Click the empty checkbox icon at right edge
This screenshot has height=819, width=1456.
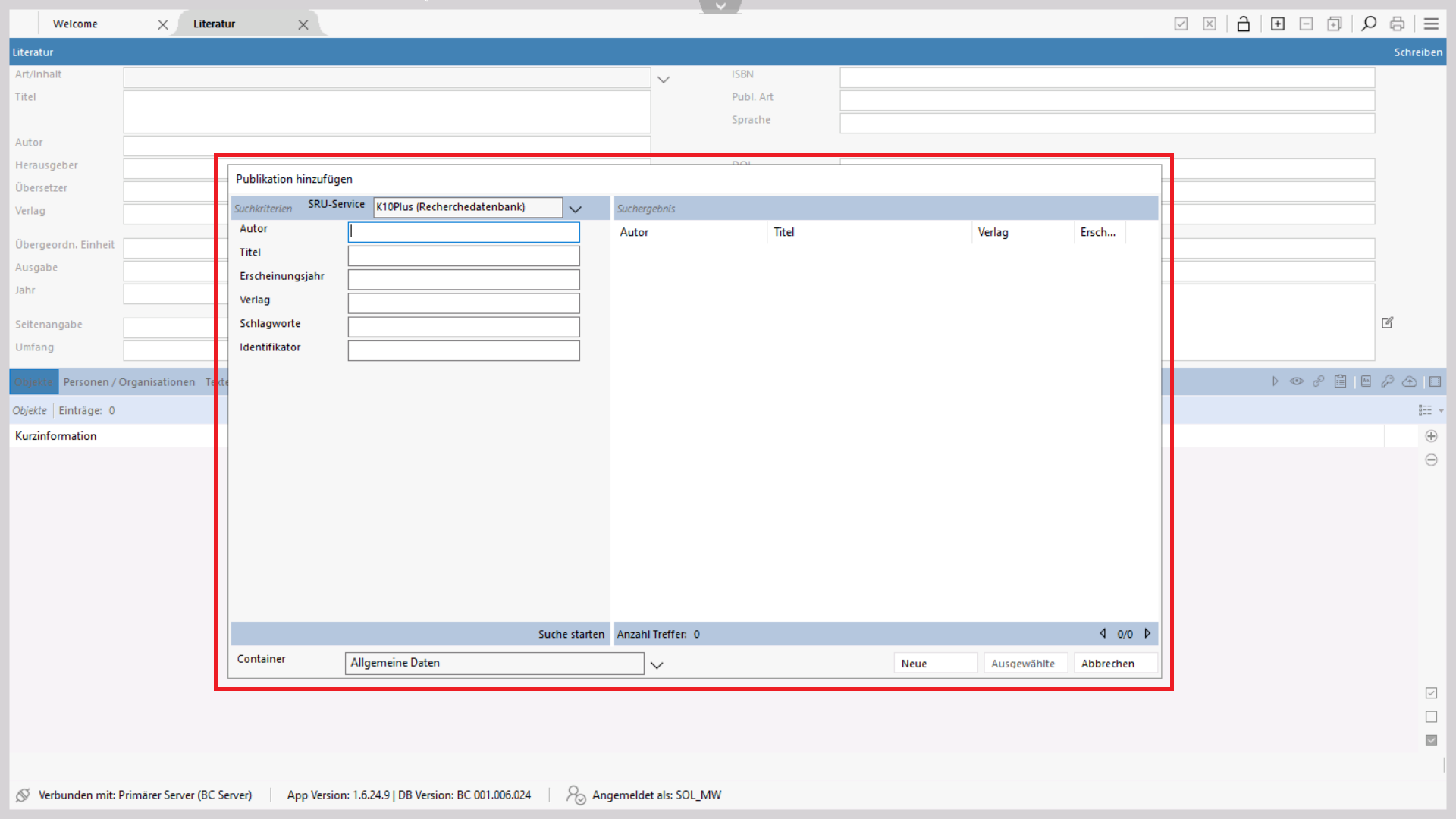pos(1431,717)
